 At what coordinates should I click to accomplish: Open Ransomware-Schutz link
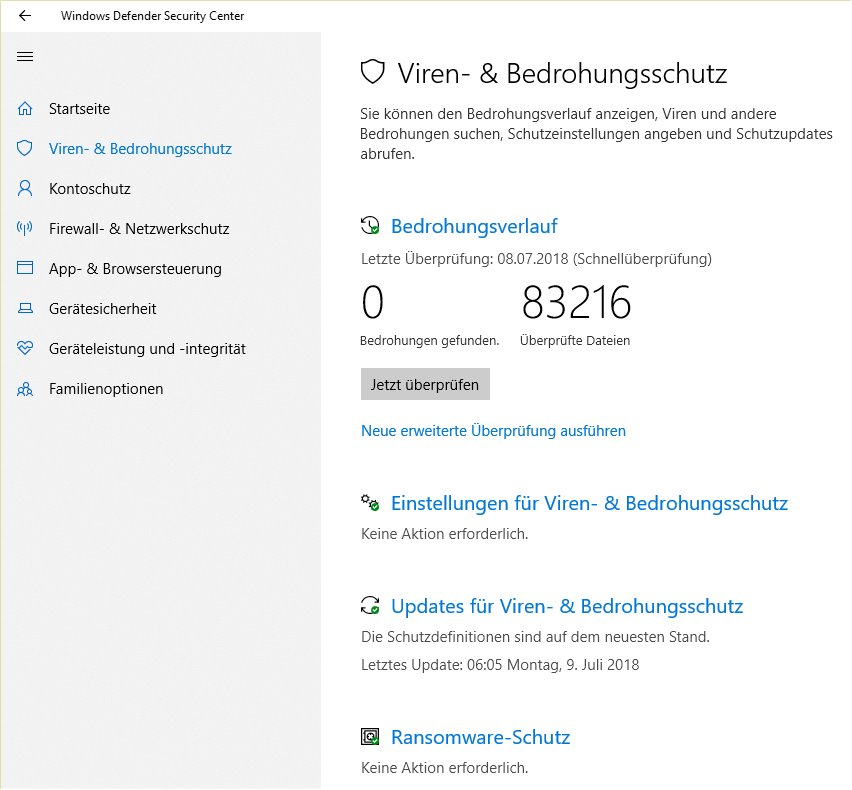pos(480,737)
